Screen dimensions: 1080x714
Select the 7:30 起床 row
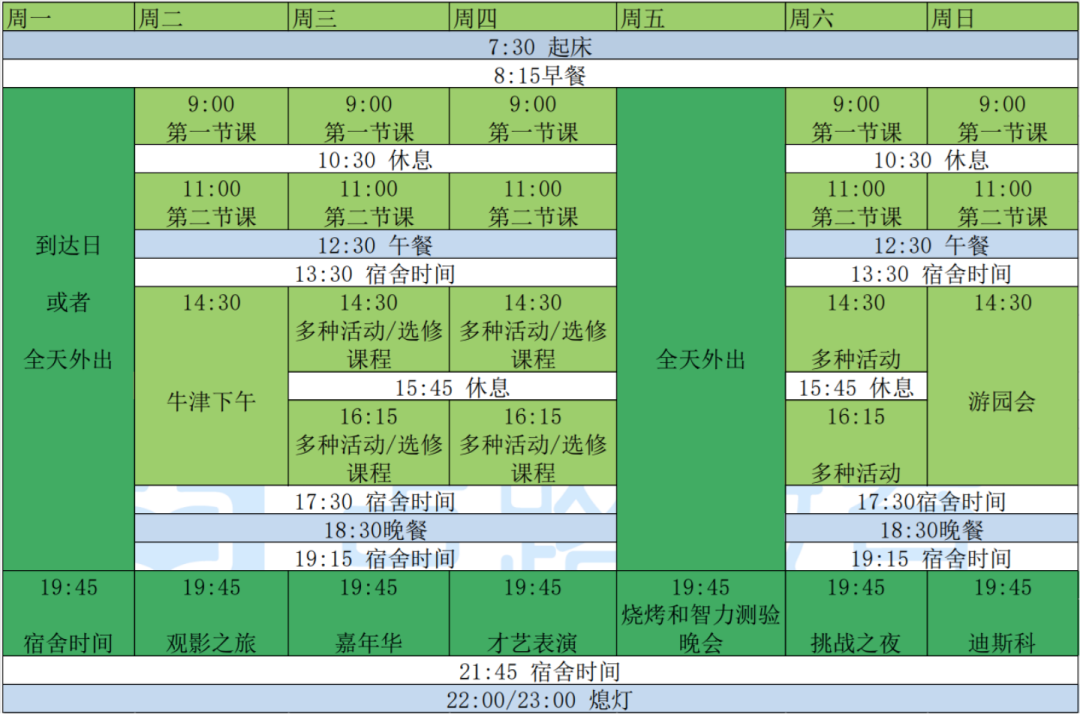540,46
